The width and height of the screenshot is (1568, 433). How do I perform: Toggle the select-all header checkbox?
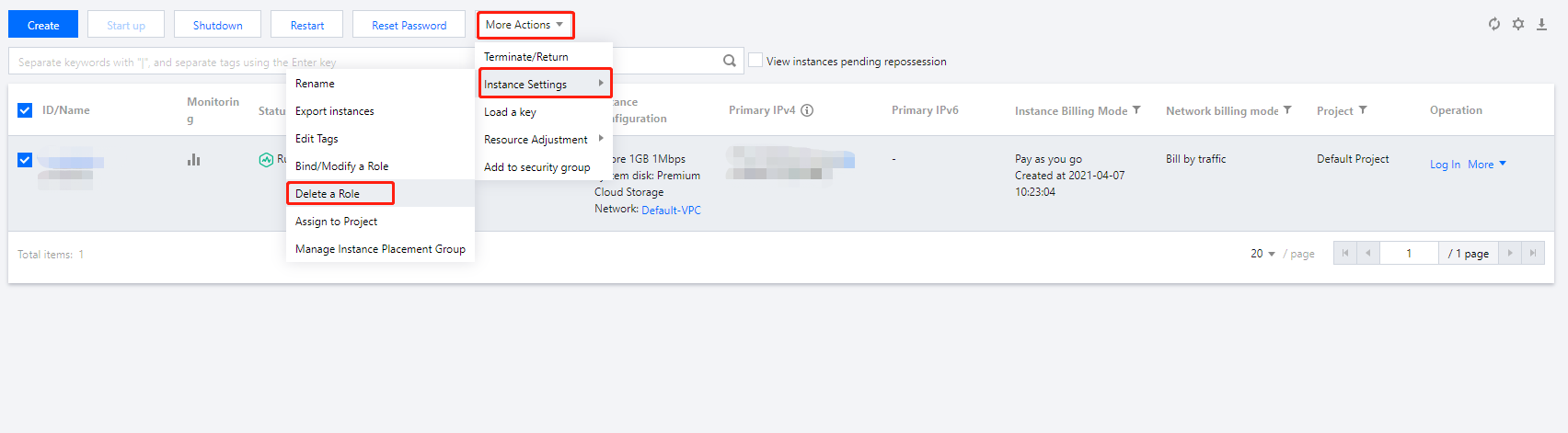click(25, 110)
